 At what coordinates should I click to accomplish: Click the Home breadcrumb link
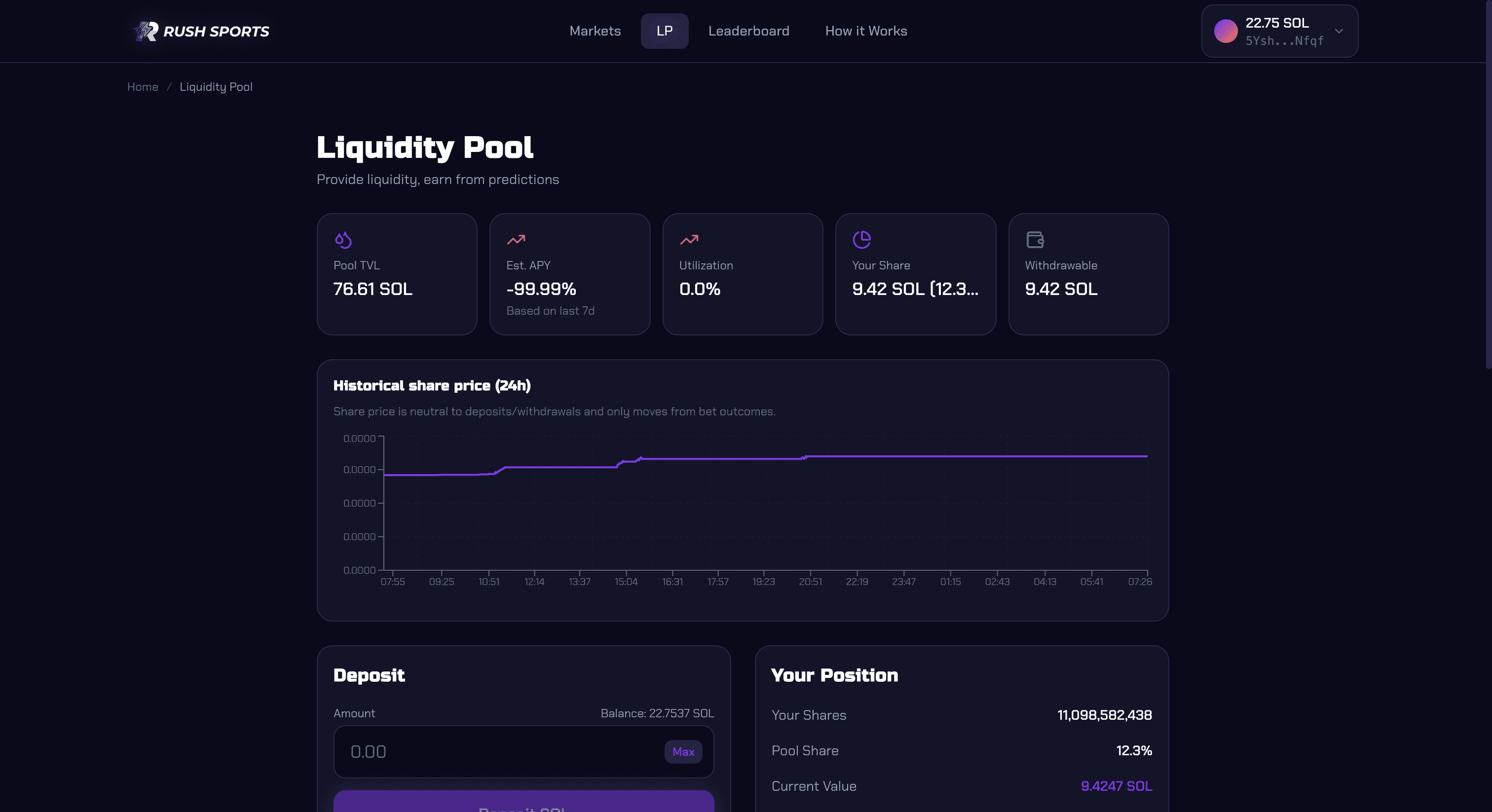coord(143,87)
